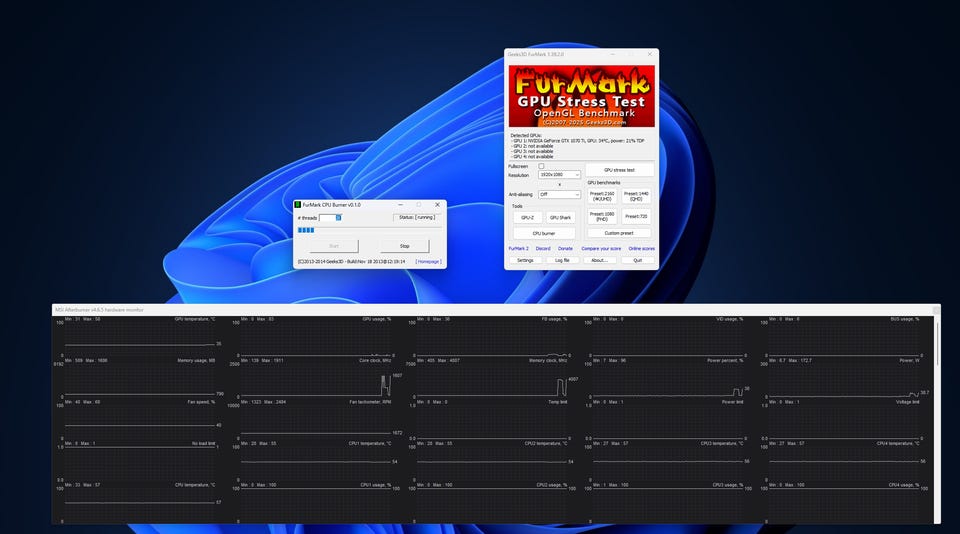Open the Online scores link
The width and height of the screenshot is (960, 534).
pos(641,249)
